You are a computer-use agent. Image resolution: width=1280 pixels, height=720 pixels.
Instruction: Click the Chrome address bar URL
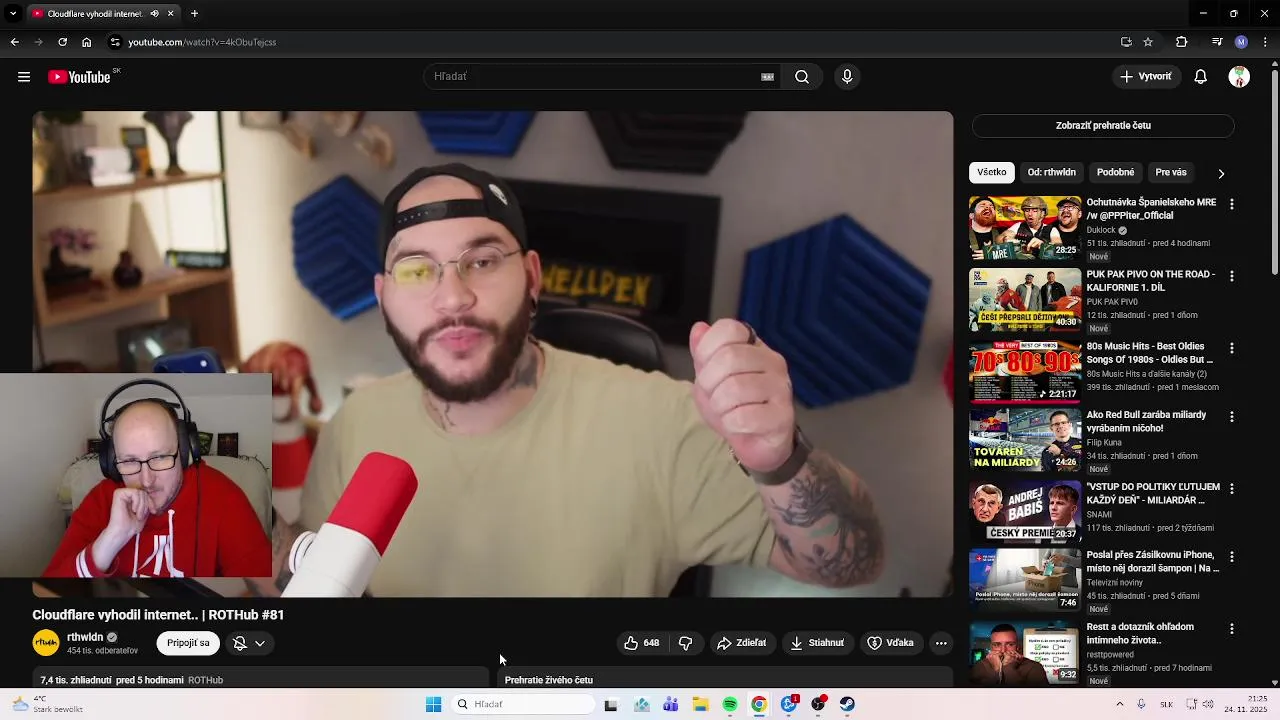202,42
